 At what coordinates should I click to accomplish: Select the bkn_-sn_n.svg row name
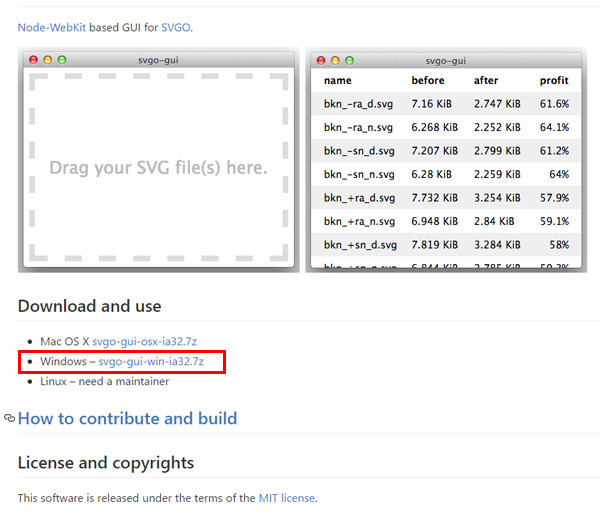coord(359,175)
